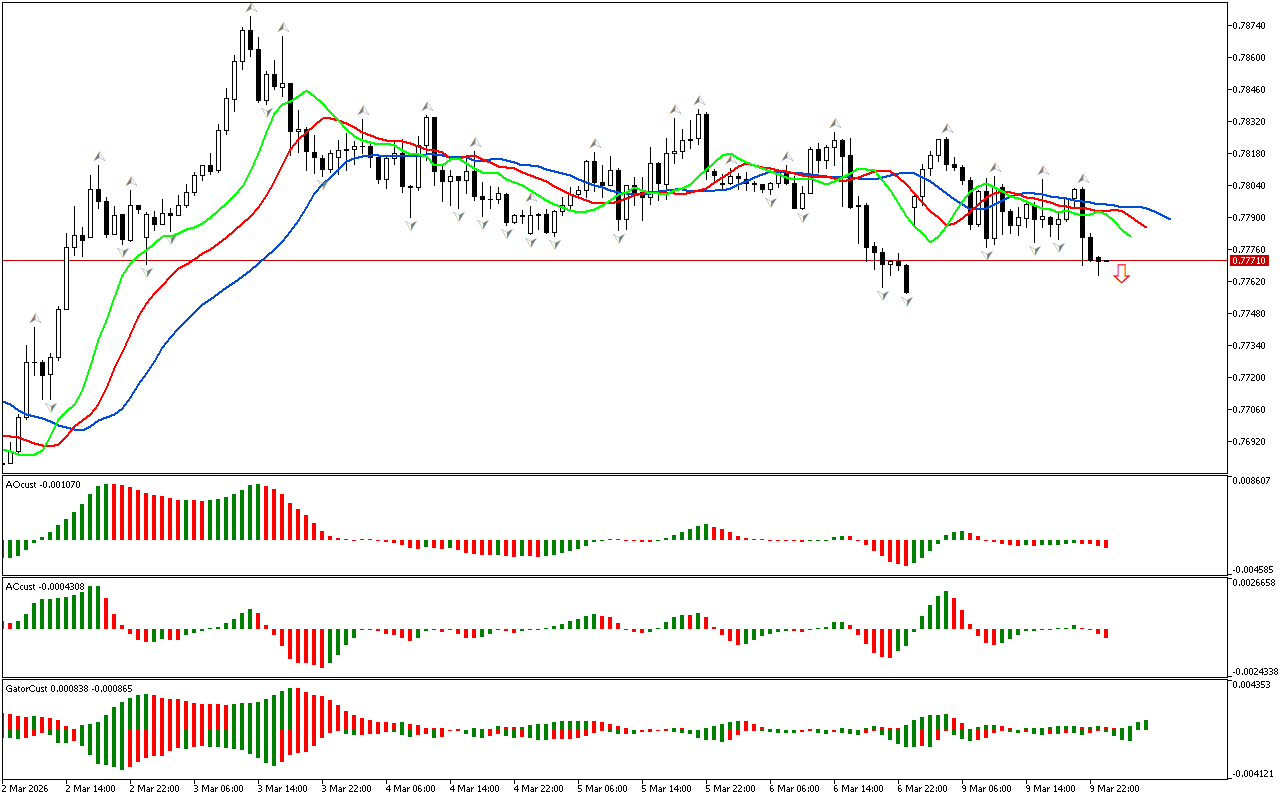Screen dimensions: 1280x800
Task: Select the GatorCust indicator label
Action: coord(69,689)
